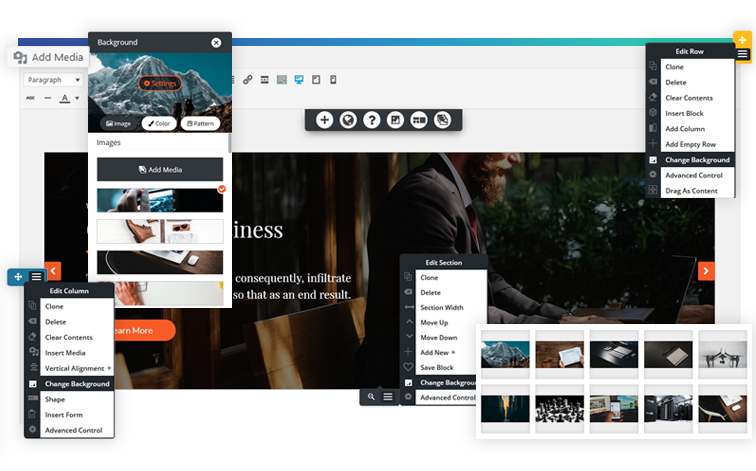Expand the text color arrow next to A
This screenshot has height=471, width=756.
click(x=77, y=98)
